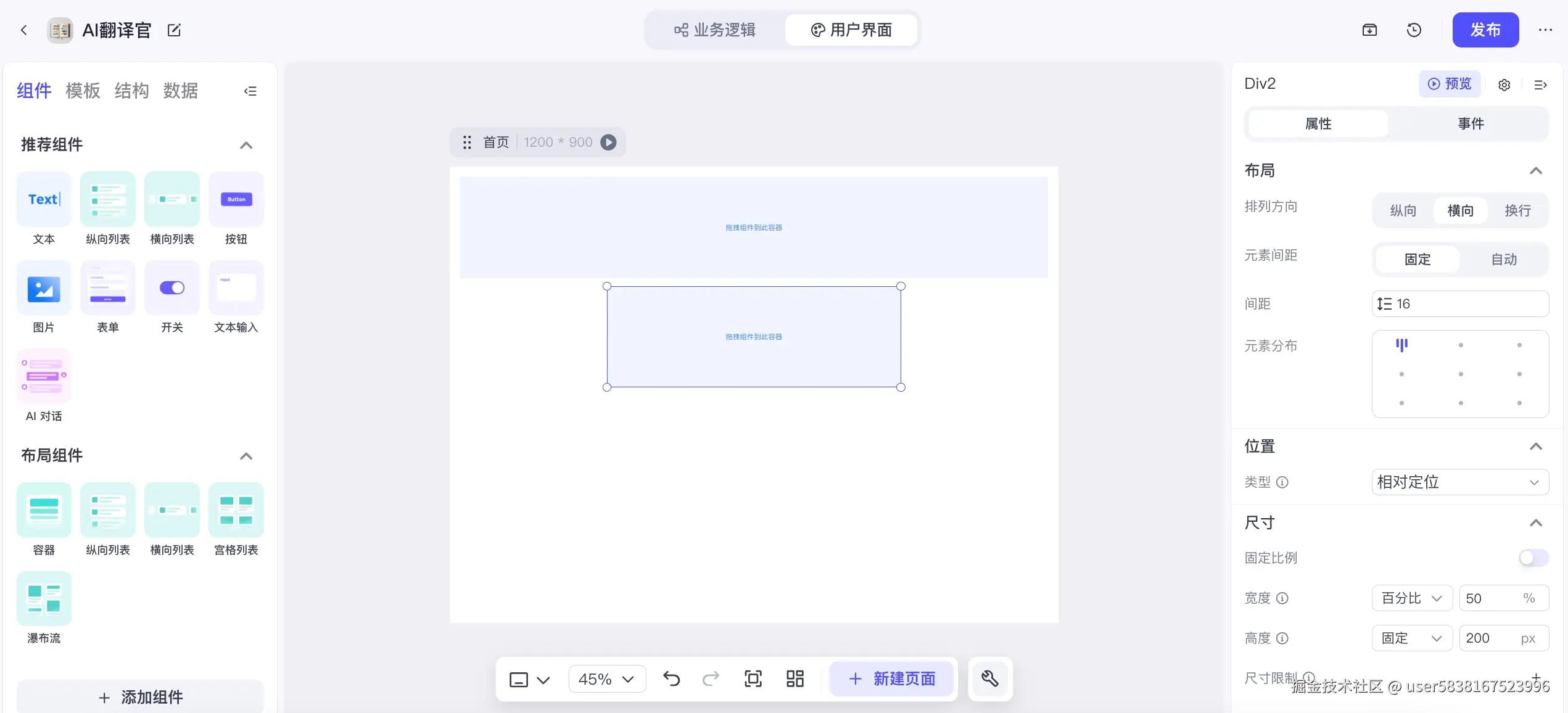Add the 文本 Text component
The image size is (1568, 713).
point(44,210)
